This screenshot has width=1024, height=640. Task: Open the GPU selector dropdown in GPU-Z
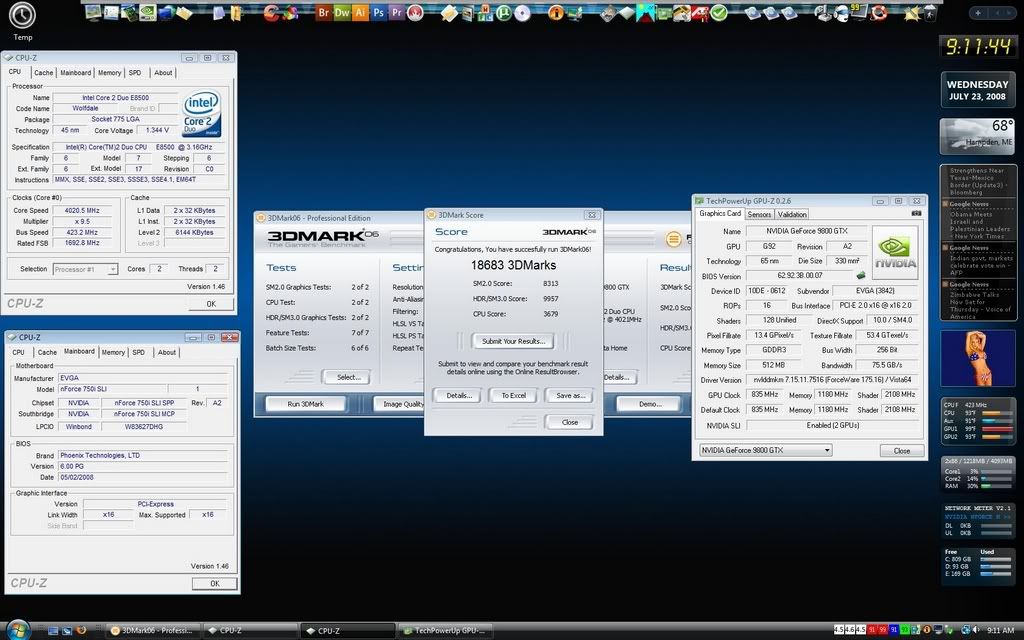[765, 450]
